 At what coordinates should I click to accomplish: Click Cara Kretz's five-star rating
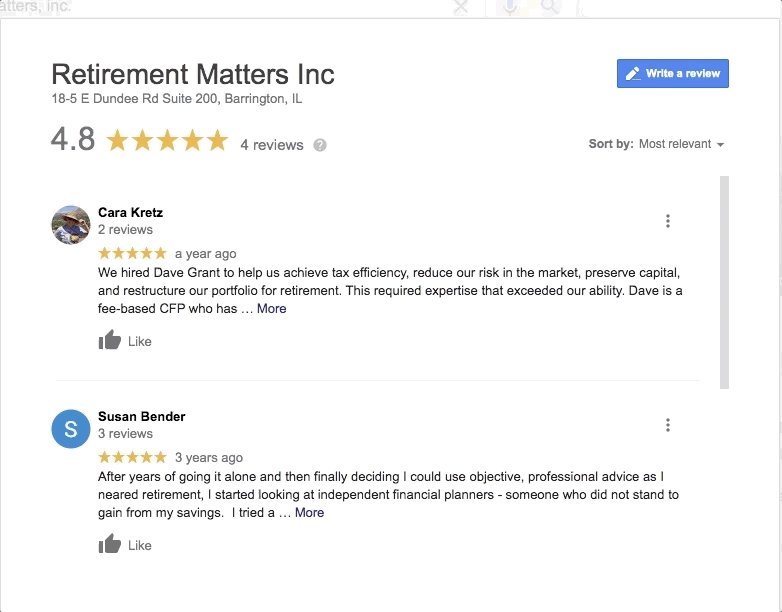tap(132, 254)
